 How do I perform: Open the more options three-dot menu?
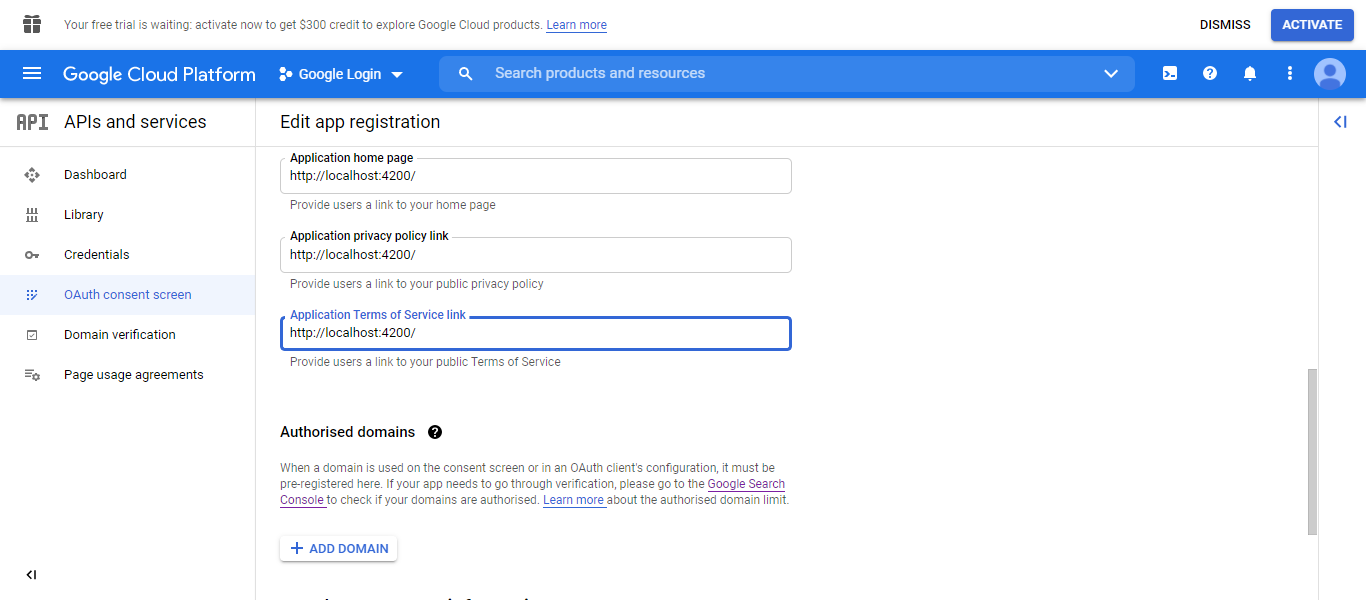1289,73
